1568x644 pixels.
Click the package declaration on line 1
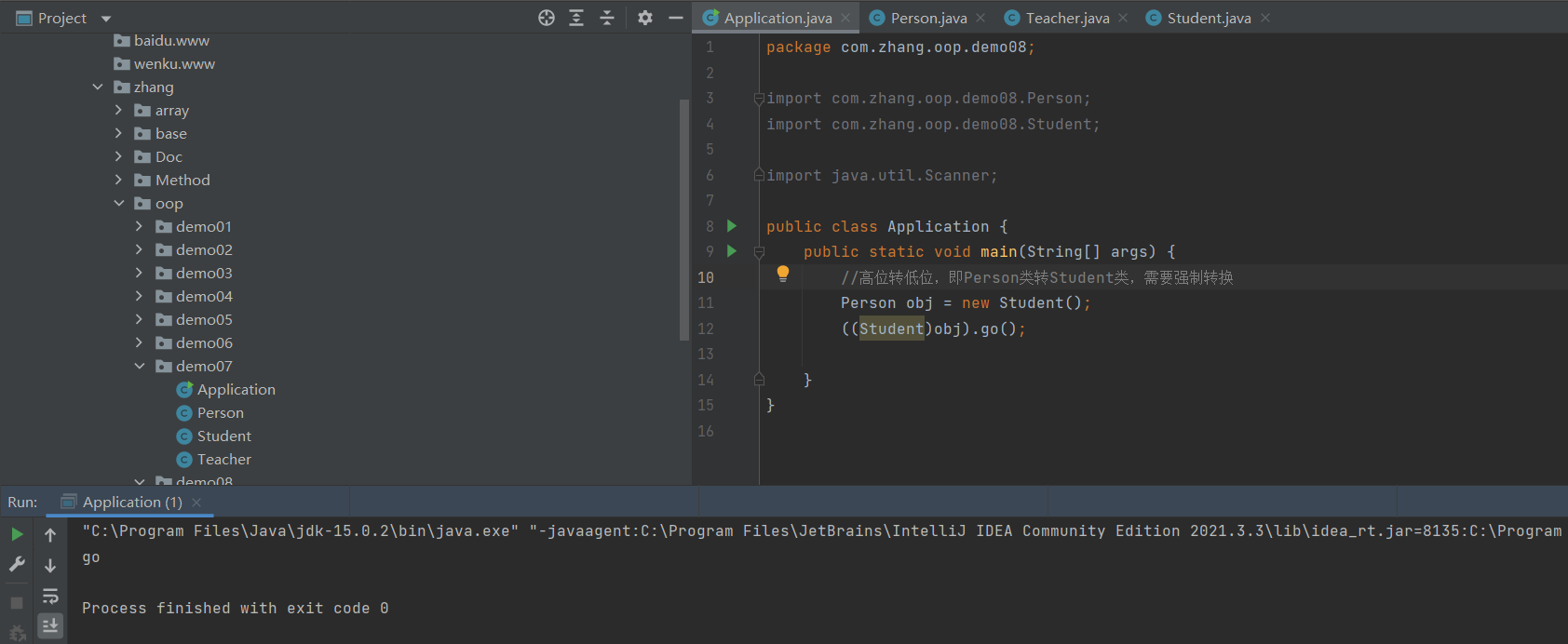(x=900, y=47)
